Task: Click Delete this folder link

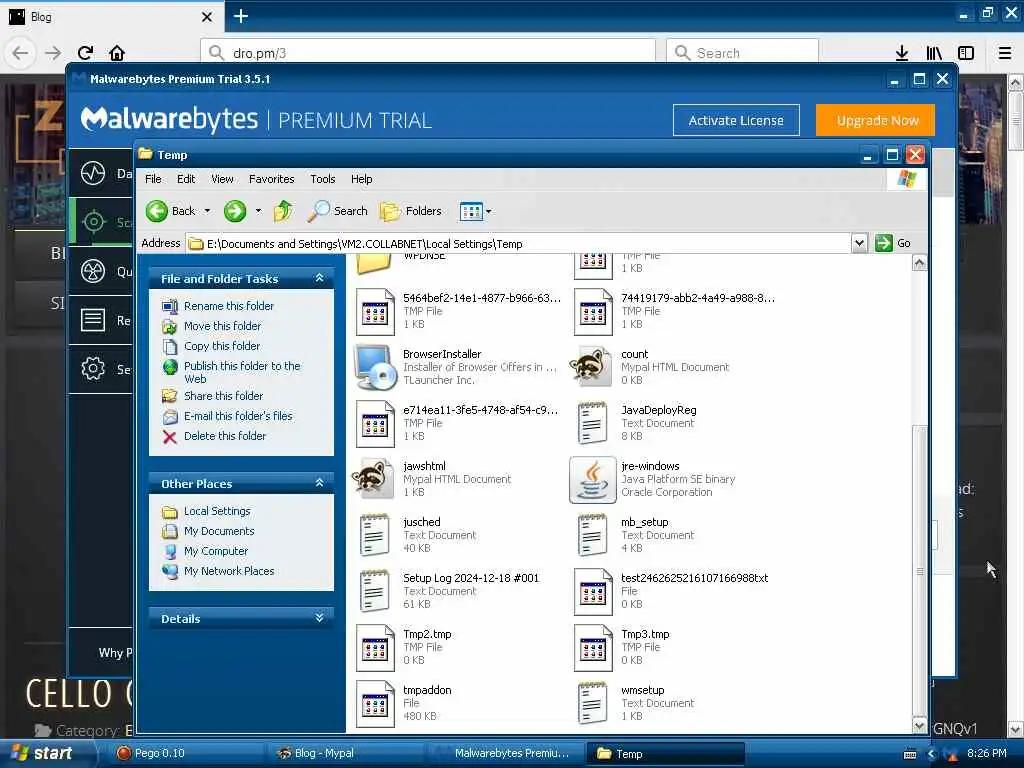Action: pyautogui.click(x=225, y=436)
